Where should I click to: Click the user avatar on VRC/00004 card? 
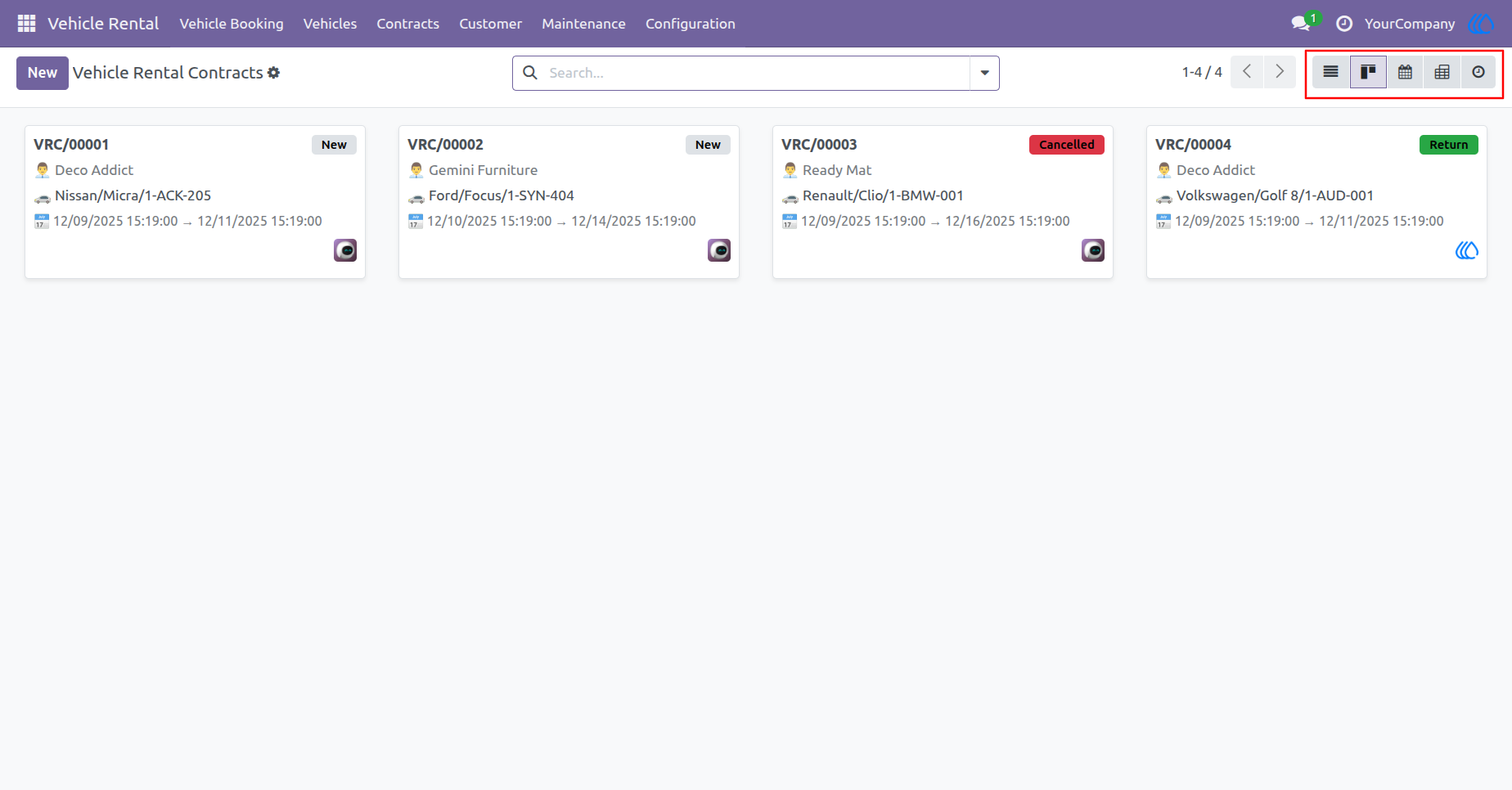(1467, 250)
